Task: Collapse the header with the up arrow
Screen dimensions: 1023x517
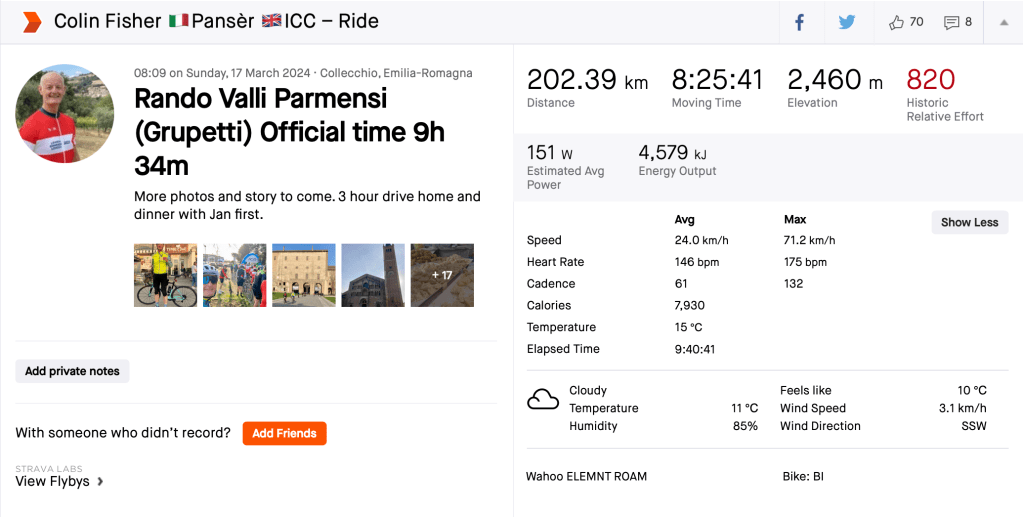Action: point(1004,22)
